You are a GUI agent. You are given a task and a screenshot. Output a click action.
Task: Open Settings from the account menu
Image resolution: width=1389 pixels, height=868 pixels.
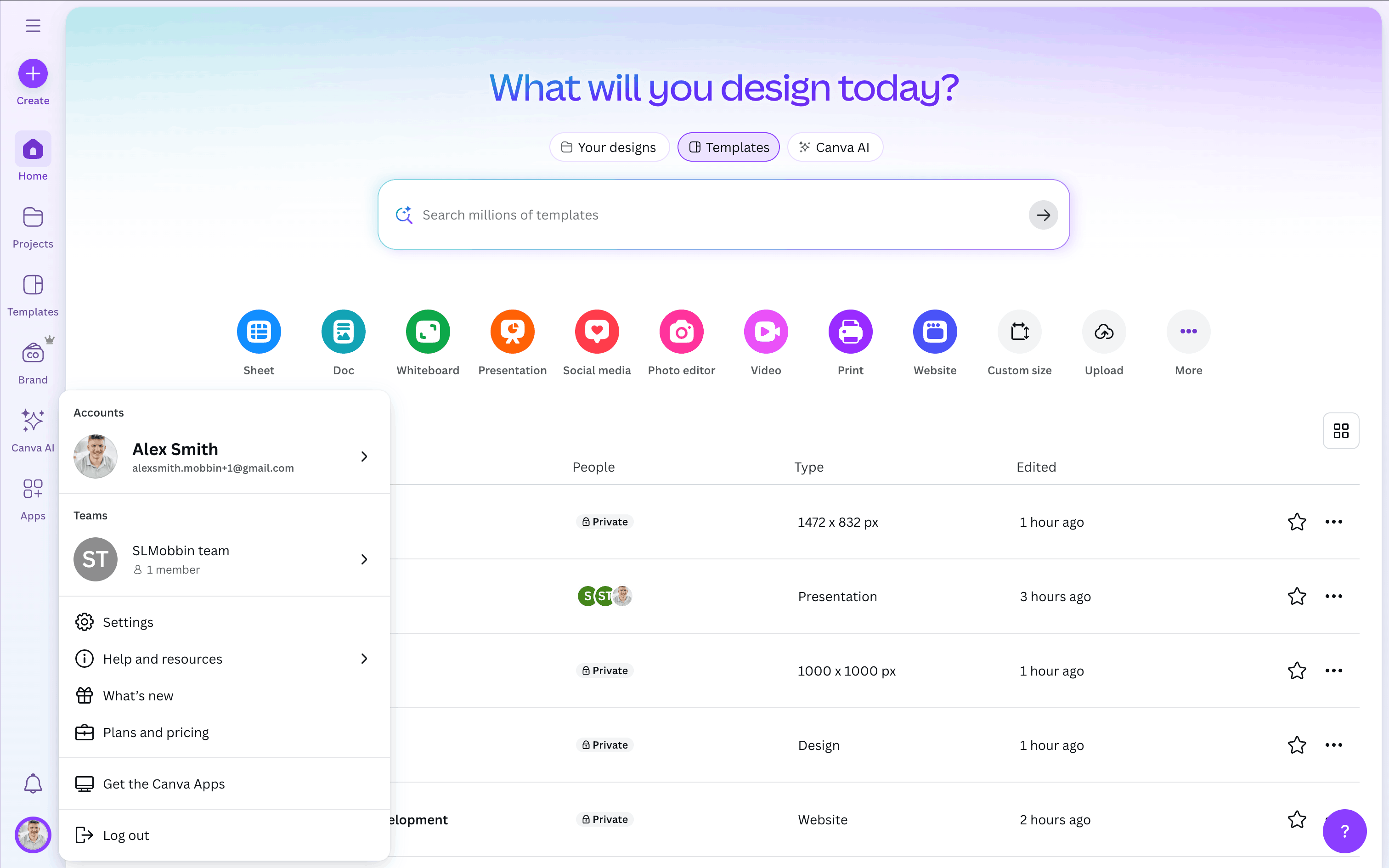coord(128,622)
